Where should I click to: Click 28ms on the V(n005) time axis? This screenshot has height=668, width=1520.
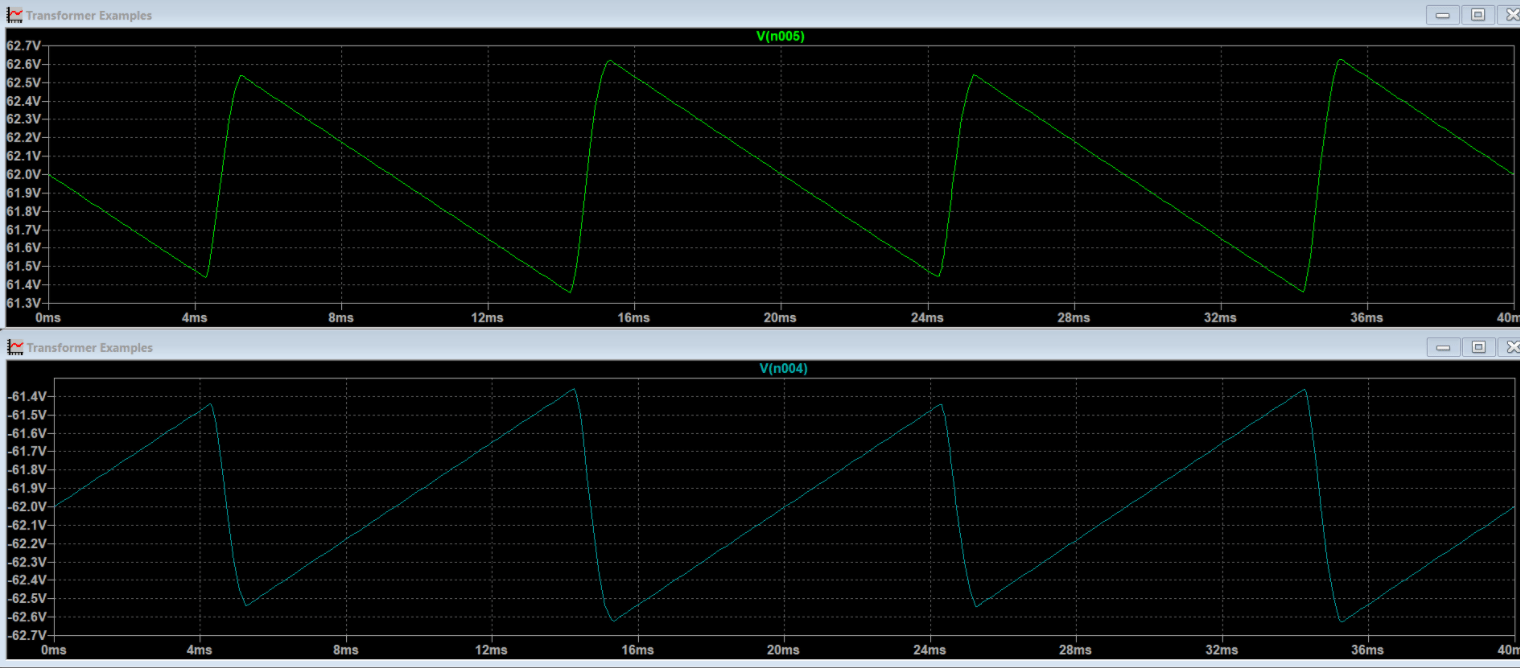tap(1073, 318)
